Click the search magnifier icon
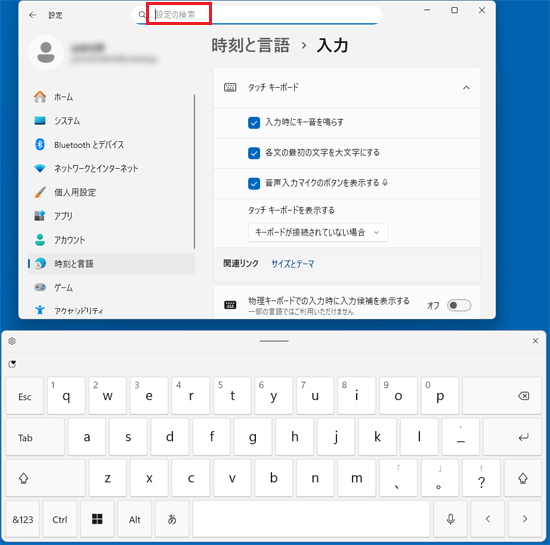This screenshot has width=550, height=545. click(x=142, y=15)
